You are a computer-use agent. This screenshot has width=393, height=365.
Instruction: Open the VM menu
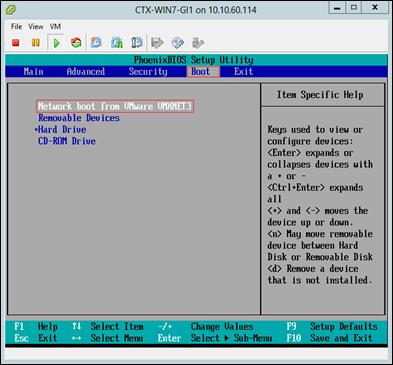click(55, 26)
